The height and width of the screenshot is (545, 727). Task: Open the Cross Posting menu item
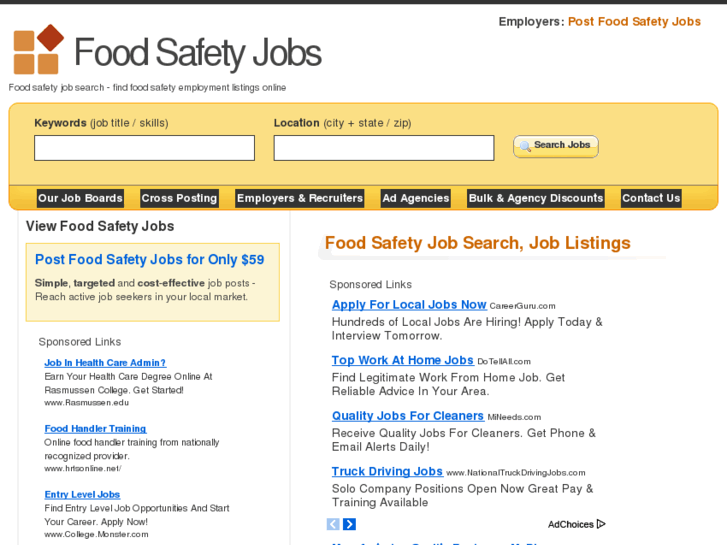(x=179, y=198)
